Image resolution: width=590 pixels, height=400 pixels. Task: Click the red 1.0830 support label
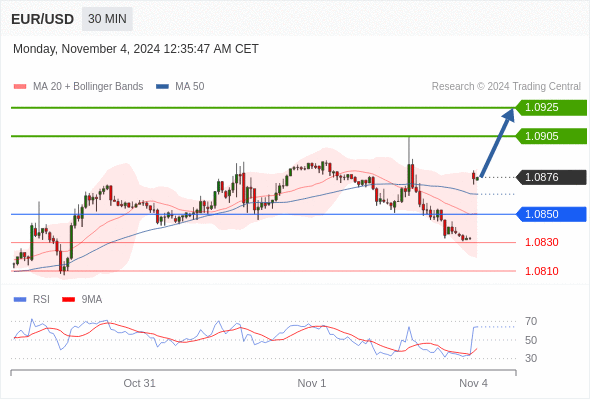coord(541,242)
